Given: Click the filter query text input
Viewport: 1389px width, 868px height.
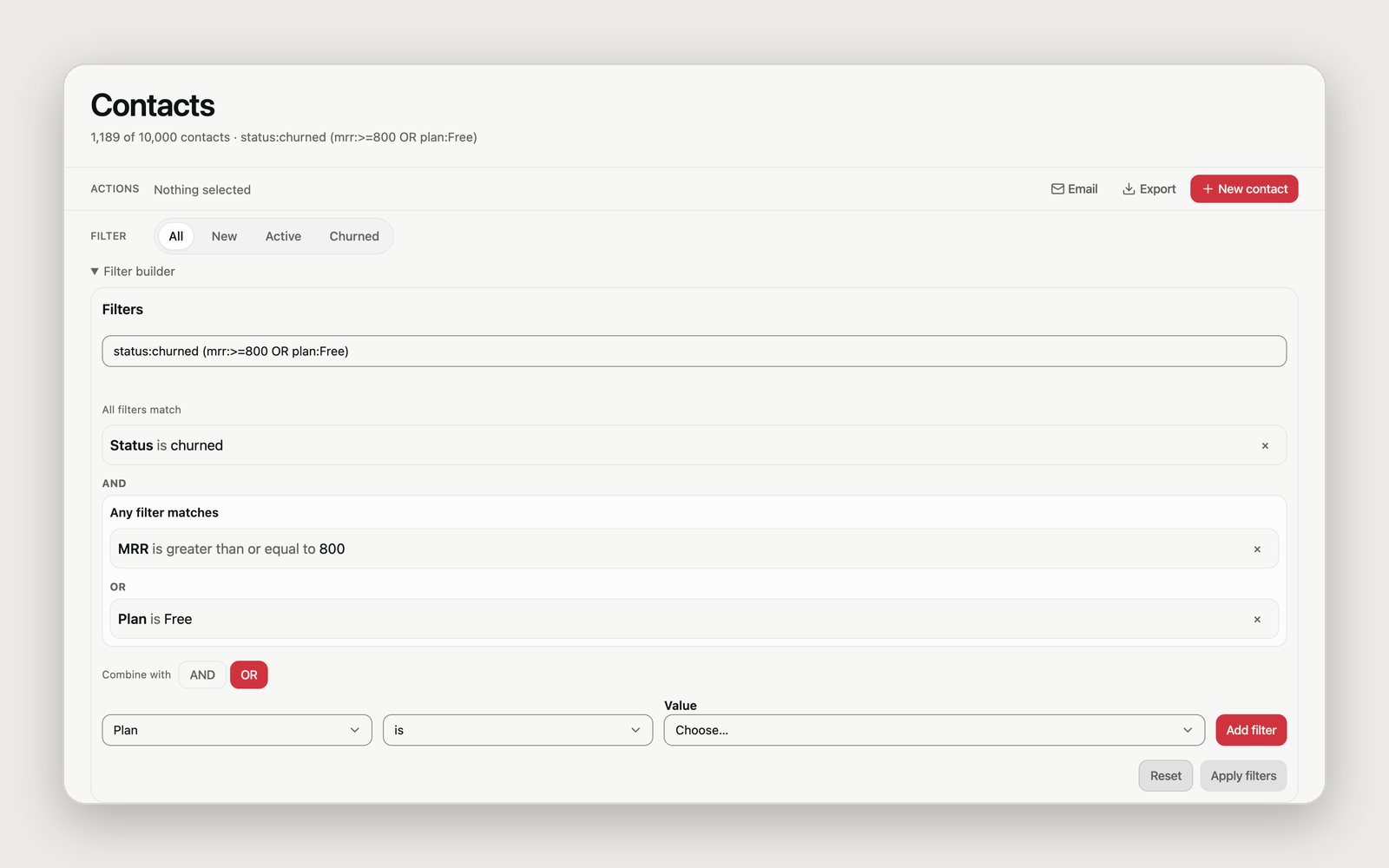Looking at the screenshot, I should [694, 352].
